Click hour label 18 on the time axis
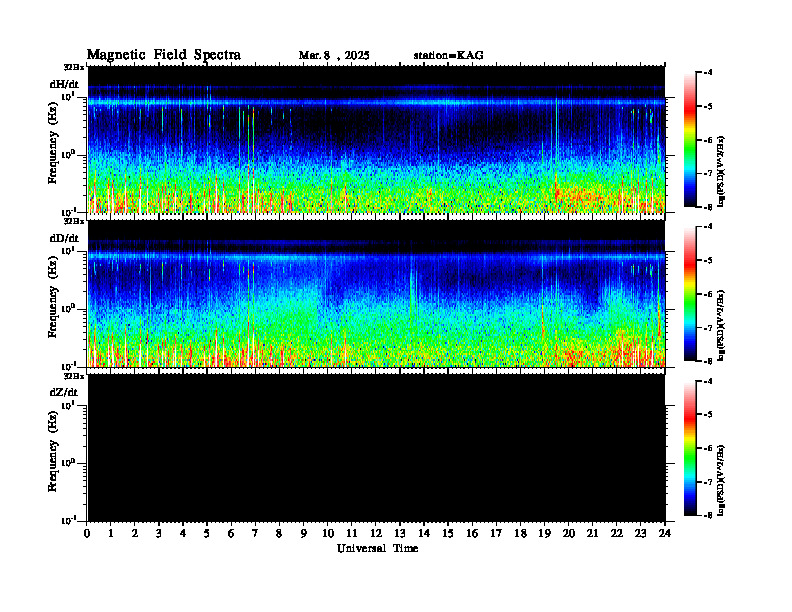Screen dimensions: 792x612 point(520,534)
